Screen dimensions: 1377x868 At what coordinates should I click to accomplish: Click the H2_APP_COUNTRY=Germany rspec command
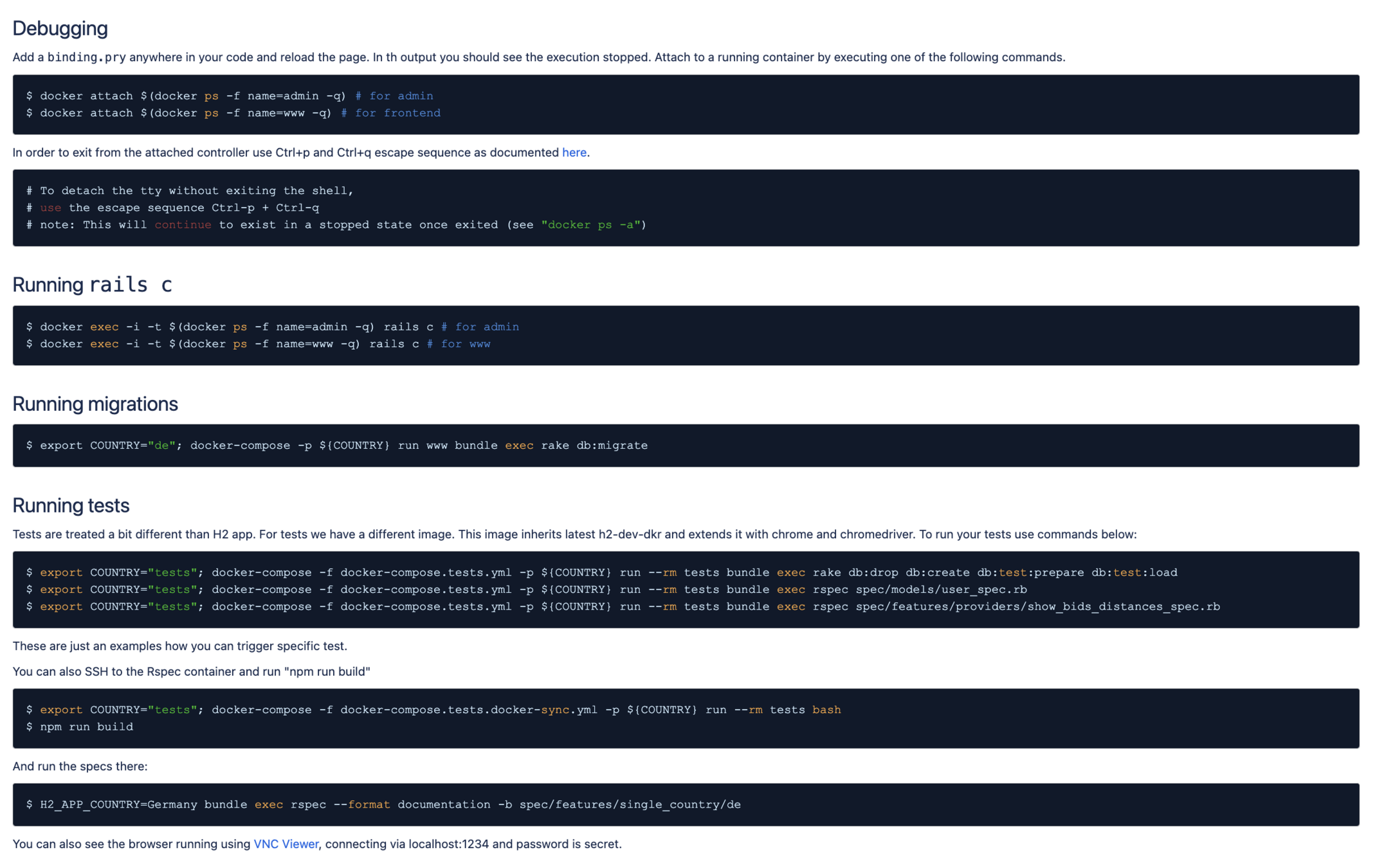[383, 804]
